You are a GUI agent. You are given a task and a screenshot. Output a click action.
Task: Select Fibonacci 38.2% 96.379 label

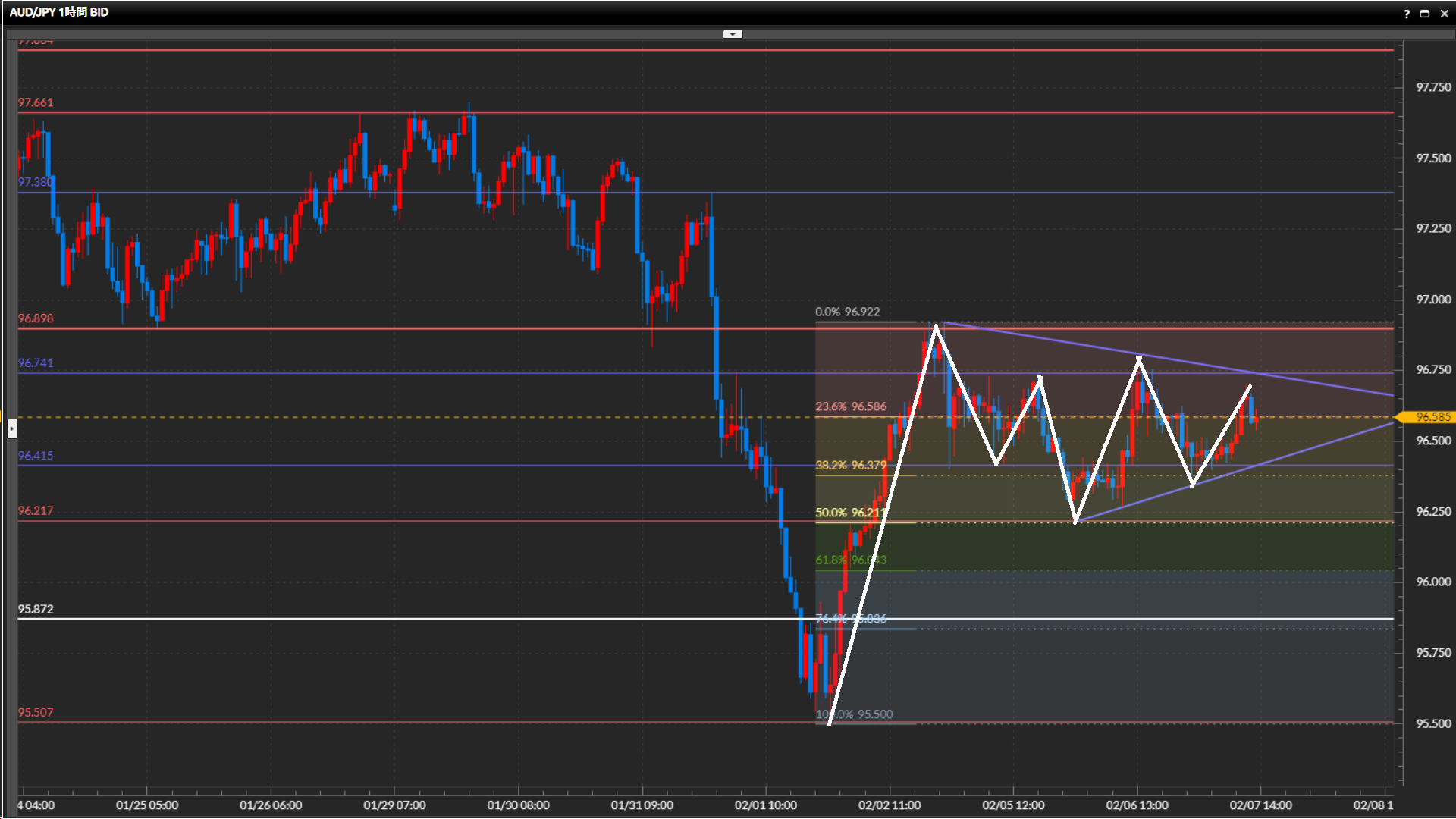tap(850, 465)
